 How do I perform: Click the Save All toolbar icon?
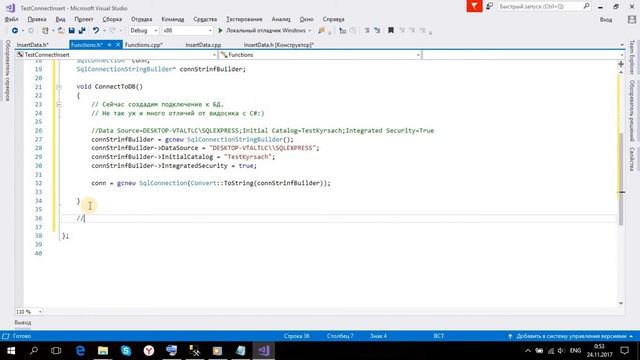pos(82,31)
